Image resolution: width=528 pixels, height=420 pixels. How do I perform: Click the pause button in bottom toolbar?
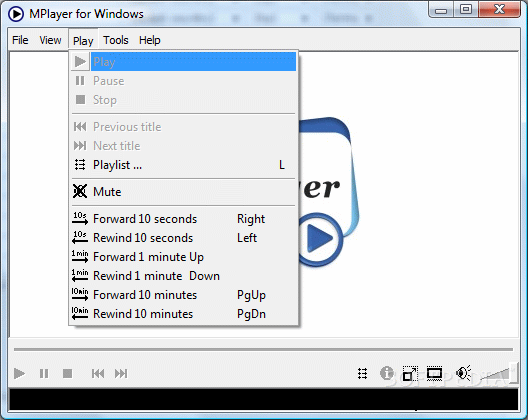pos(44,374)
